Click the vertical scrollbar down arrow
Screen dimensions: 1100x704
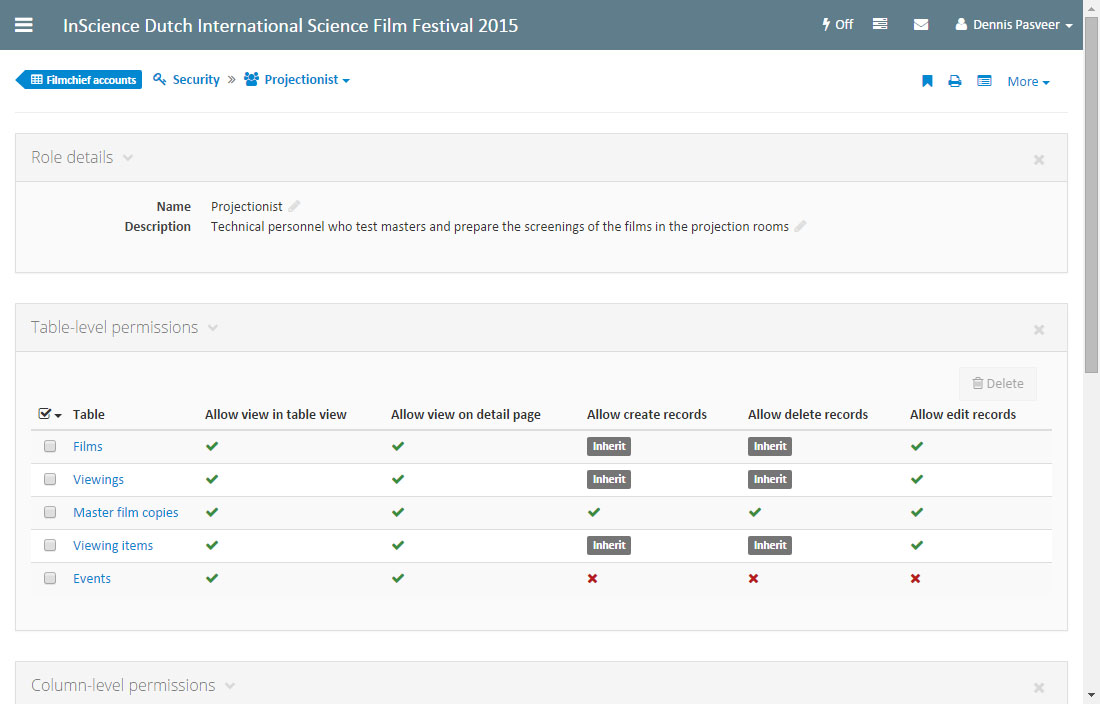click(x=1091, y=694)
